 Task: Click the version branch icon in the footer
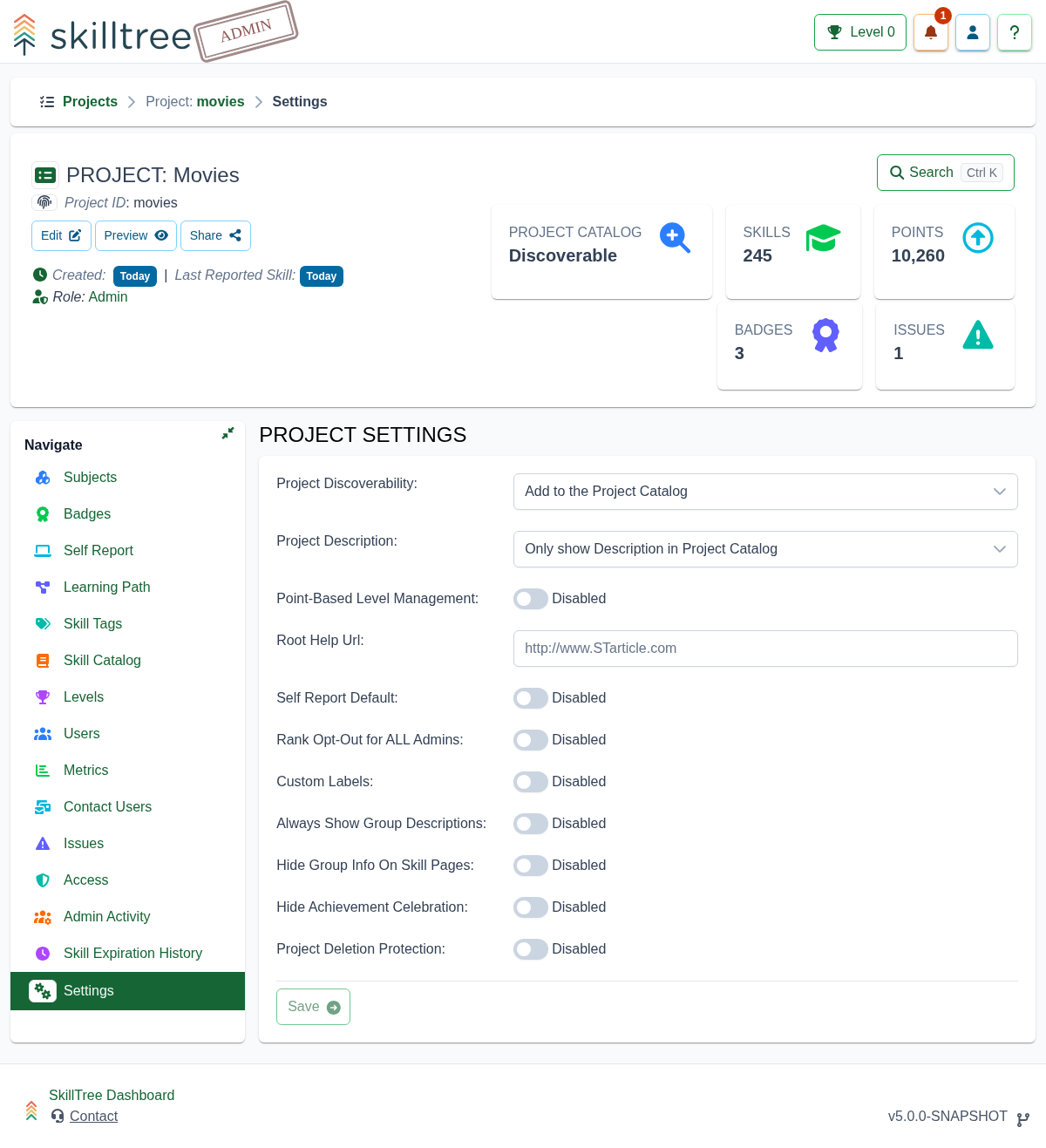pyautogui.click(x=1022, y=1119)
